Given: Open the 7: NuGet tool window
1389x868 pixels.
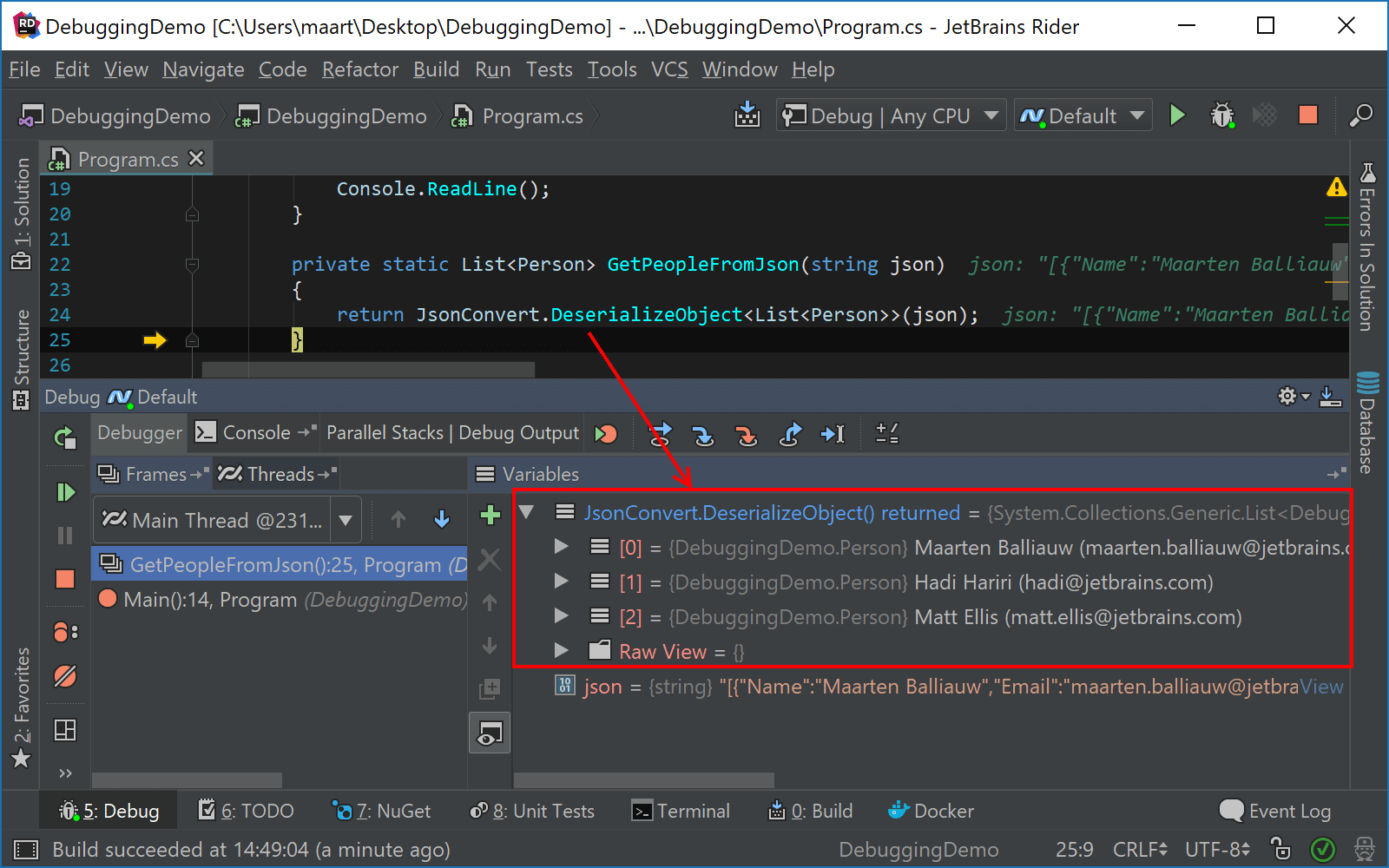Looking at the screenshot, I should (382, 811).
